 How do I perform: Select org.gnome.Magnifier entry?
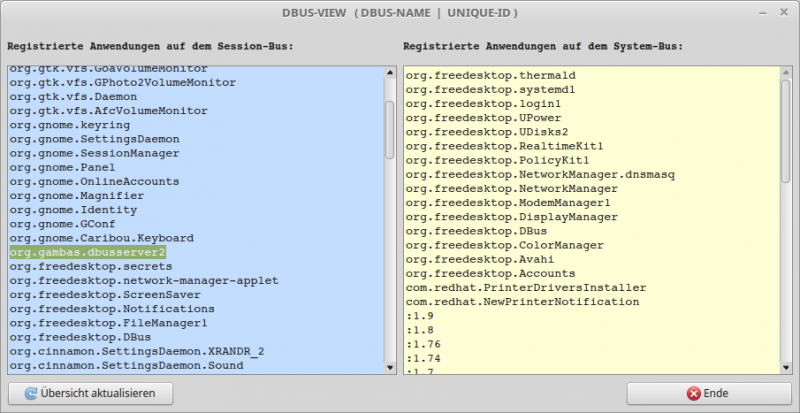[76, 196]
